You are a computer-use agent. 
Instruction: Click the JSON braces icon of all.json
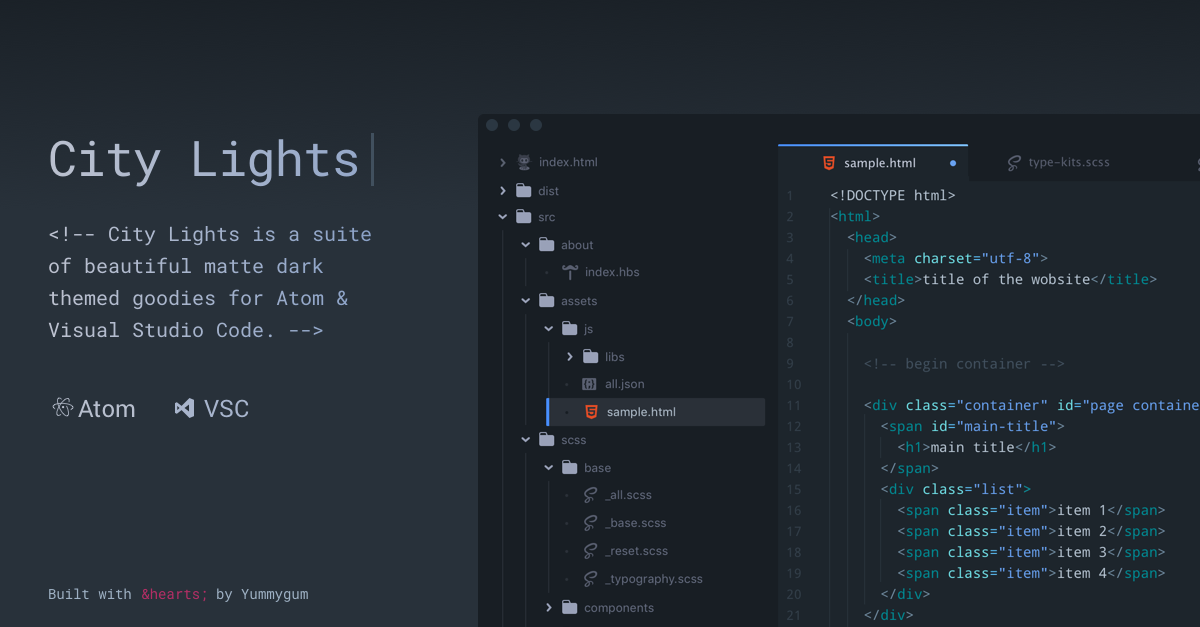[x=590, y=384]
